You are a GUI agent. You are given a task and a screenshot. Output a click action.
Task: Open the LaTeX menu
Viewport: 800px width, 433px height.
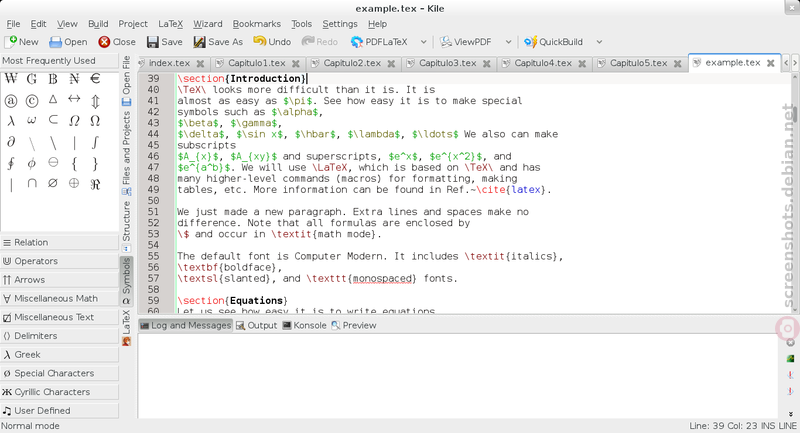(x=170, y=24)
